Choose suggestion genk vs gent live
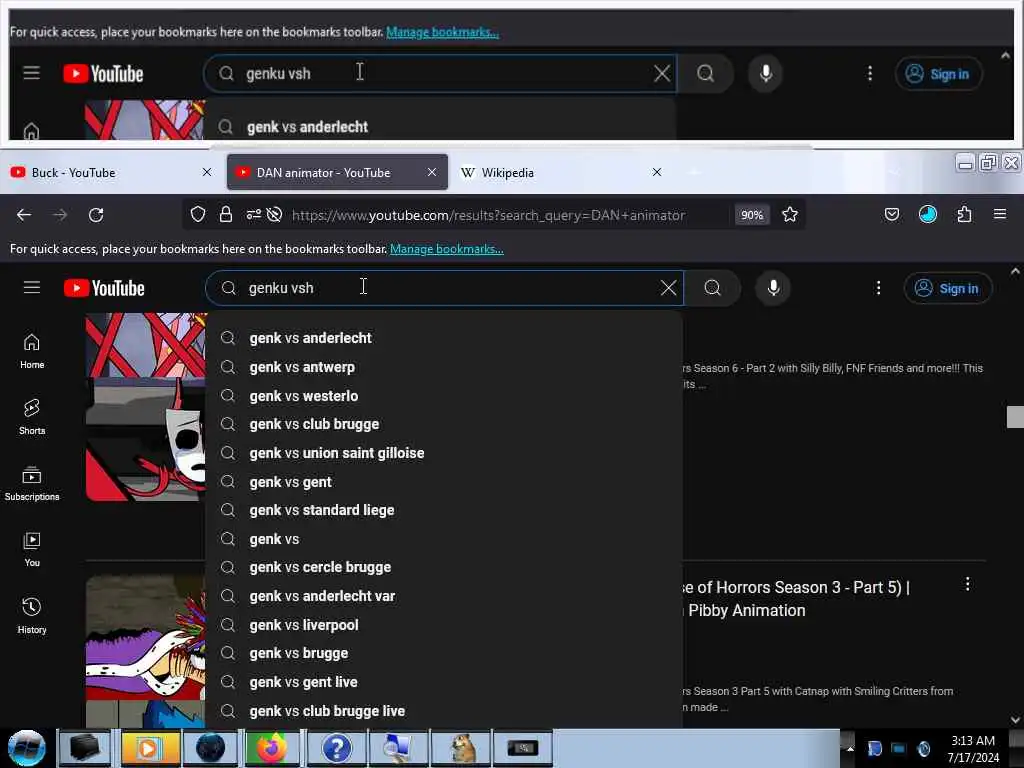 point(444,682)
